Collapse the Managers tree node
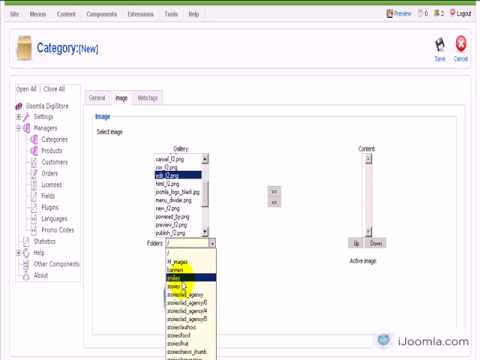The height and width of the screenshot is (360, 480). coord(19,128)
